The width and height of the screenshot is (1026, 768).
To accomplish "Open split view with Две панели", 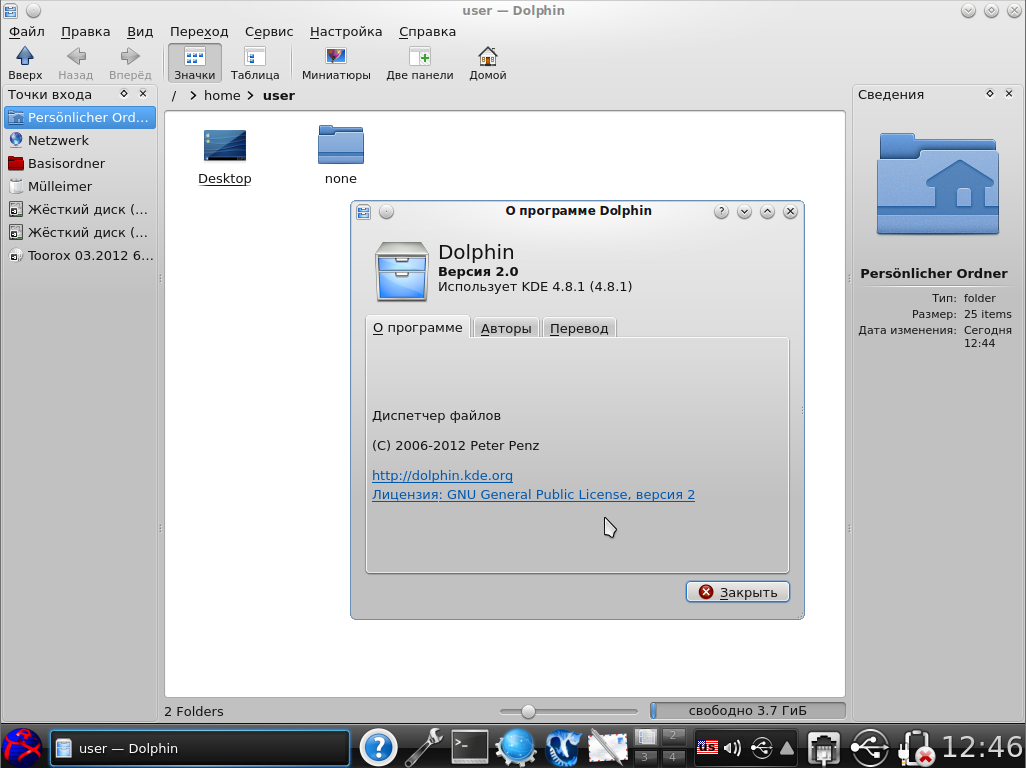I will 419,62.
